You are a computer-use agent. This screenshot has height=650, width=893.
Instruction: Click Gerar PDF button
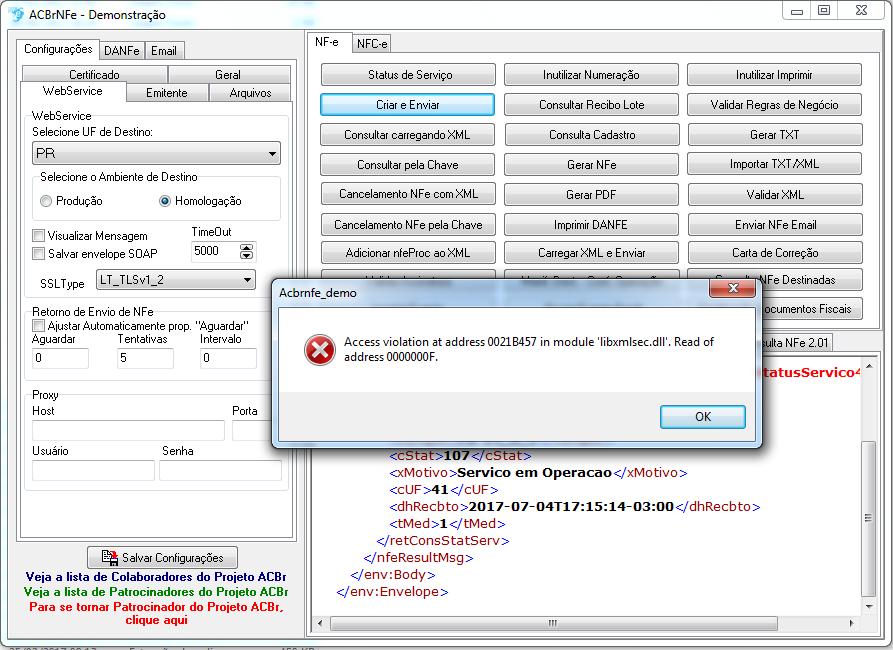pos(591,194)
